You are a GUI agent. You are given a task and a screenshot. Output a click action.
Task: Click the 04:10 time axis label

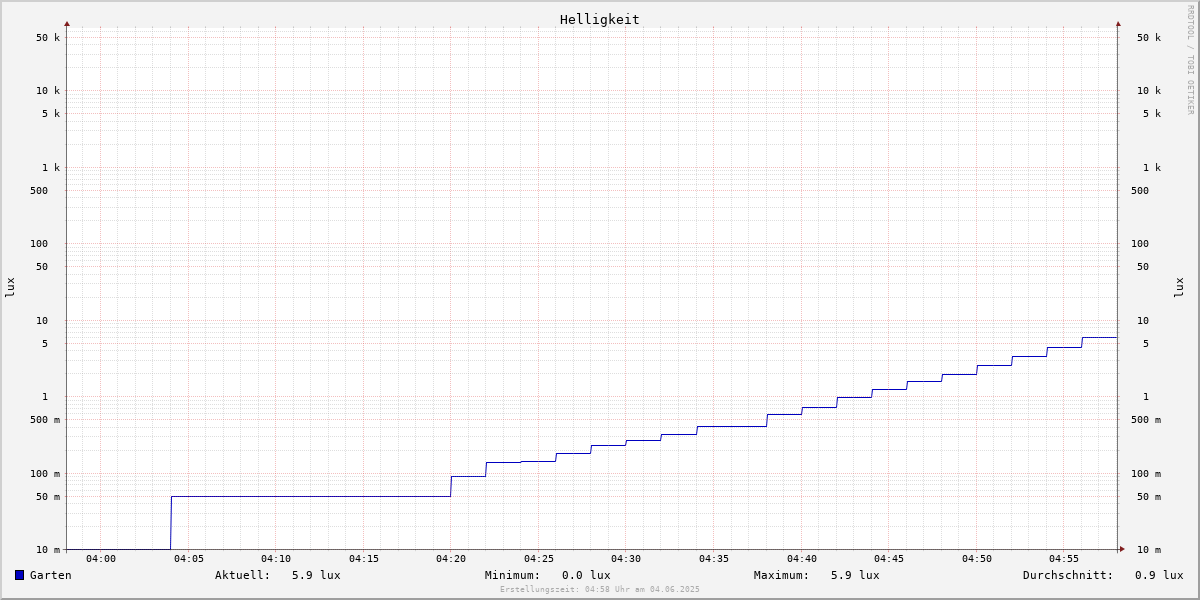pyautogui.click(x=276, y=559)
